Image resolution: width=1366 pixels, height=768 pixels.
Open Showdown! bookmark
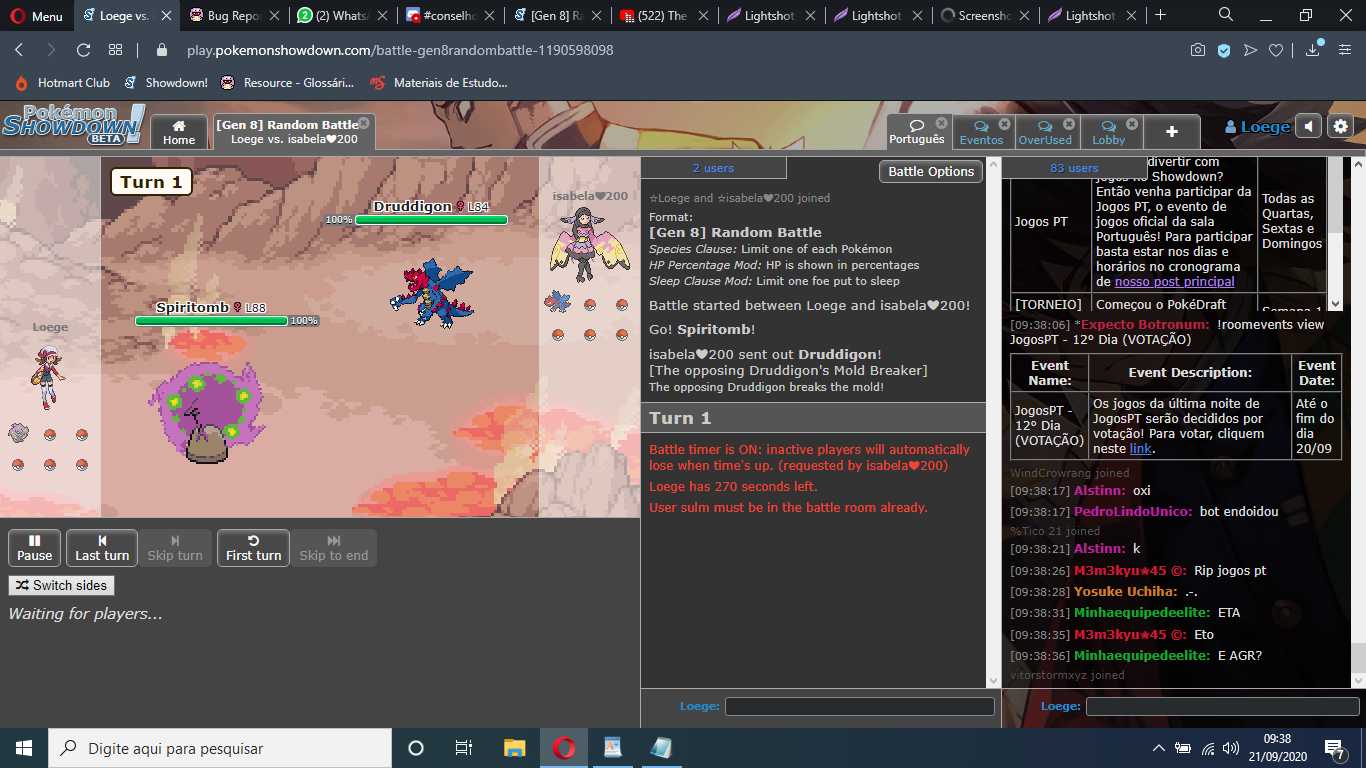pyautogui.click(x=166, y=83)
